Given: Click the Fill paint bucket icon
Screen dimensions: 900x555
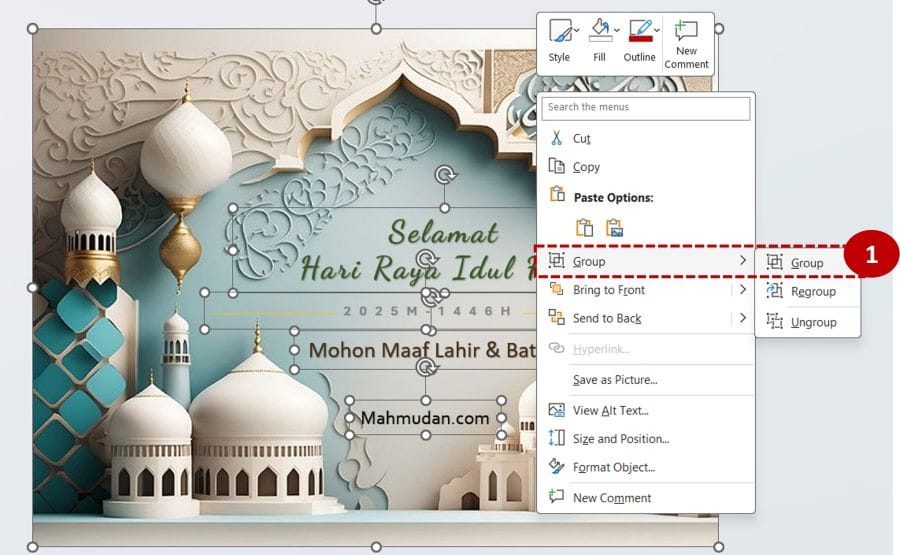Looking at the screenshot, I should (x=598, y=30).
